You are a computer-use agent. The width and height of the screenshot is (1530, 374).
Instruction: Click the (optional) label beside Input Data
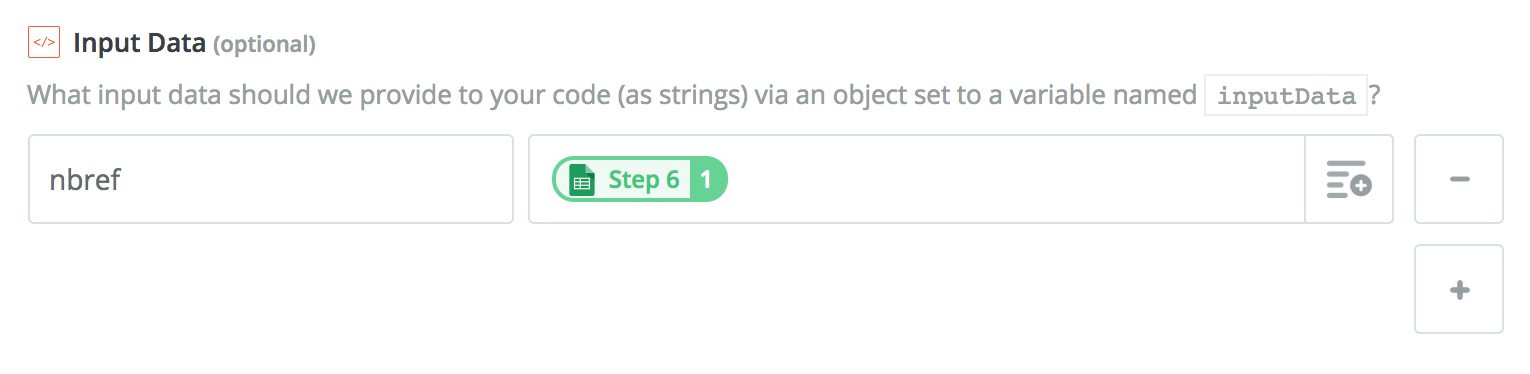pyautogui.click(x=264, y=45)
